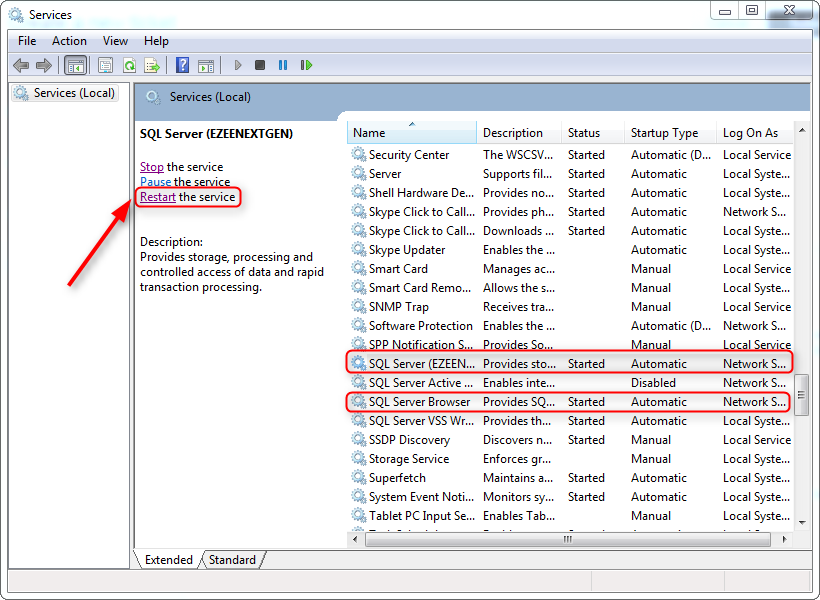The width and height of the screenshot is (820, 600).
Task: Switch to the Standard tab
Action: point(232,560)
